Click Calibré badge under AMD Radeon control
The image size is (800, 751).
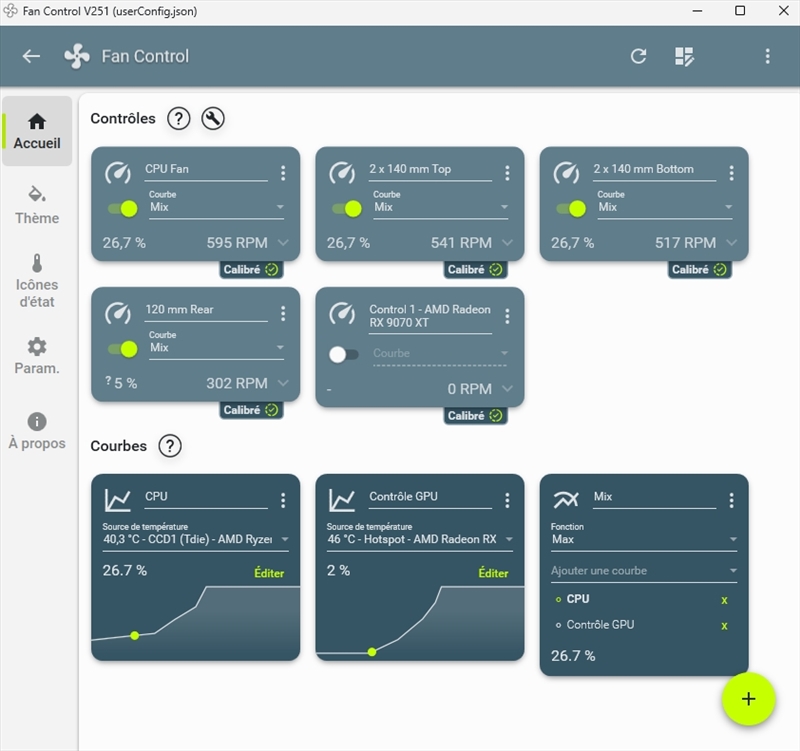(476, 416)
